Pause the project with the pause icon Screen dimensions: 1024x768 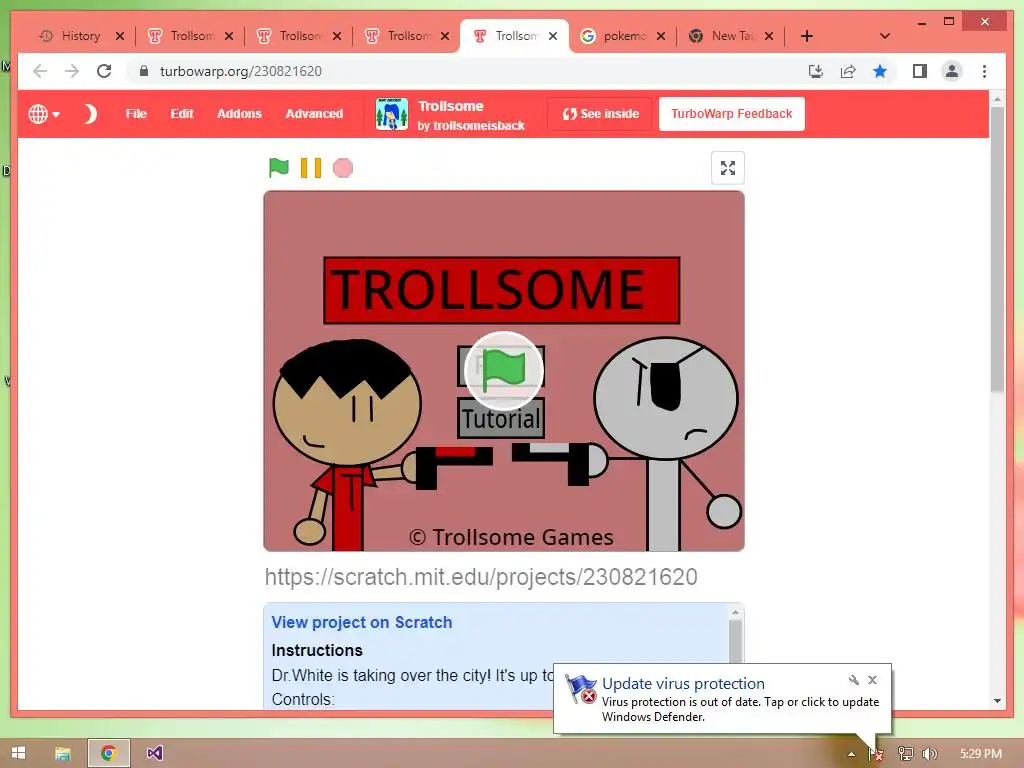[311, 168]
